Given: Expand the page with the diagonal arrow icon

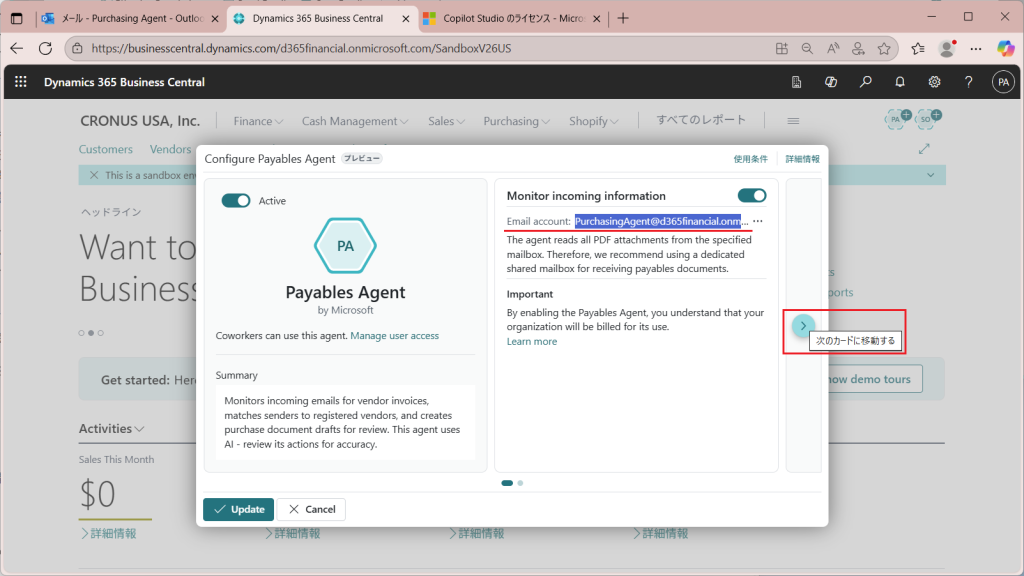Looking at the screenshot, I should [x=923, y=149].
